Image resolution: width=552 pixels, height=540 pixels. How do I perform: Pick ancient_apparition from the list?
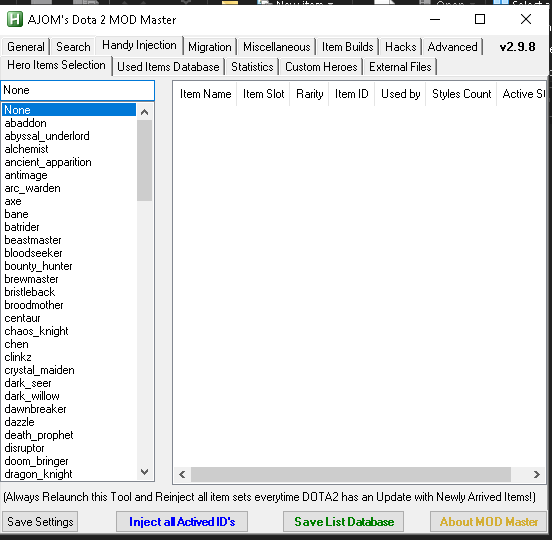click(x=69, y=162)
